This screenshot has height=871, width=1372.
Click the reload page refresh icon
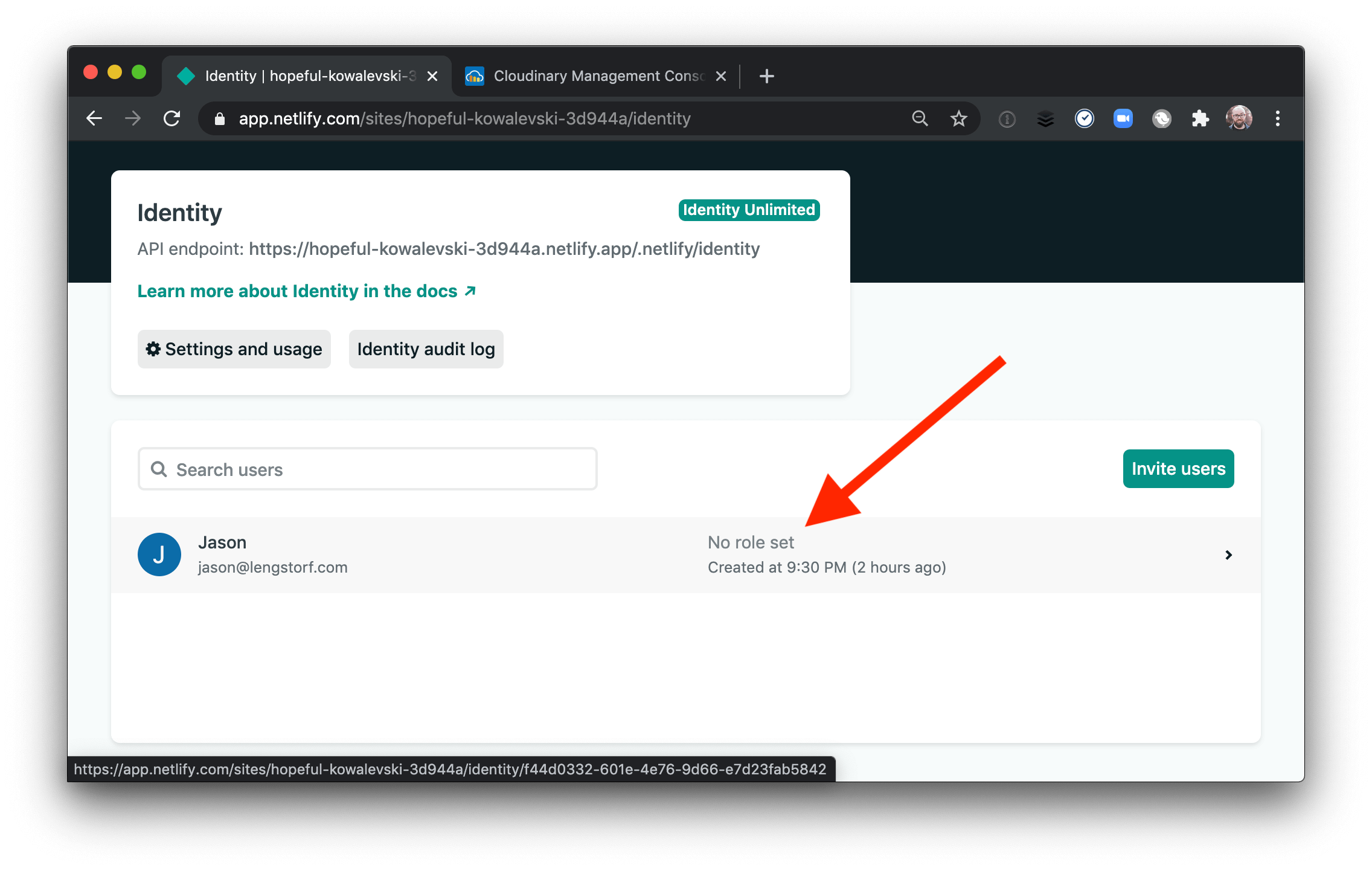[172, 118]
